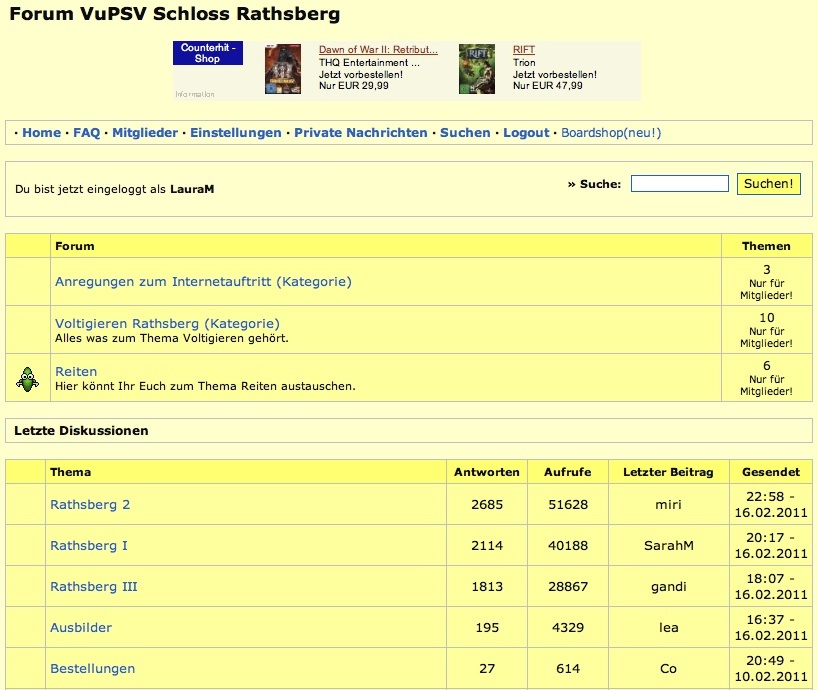818x690 pixels.
Task: Click last poster SarahM
Action: point(669,546)
